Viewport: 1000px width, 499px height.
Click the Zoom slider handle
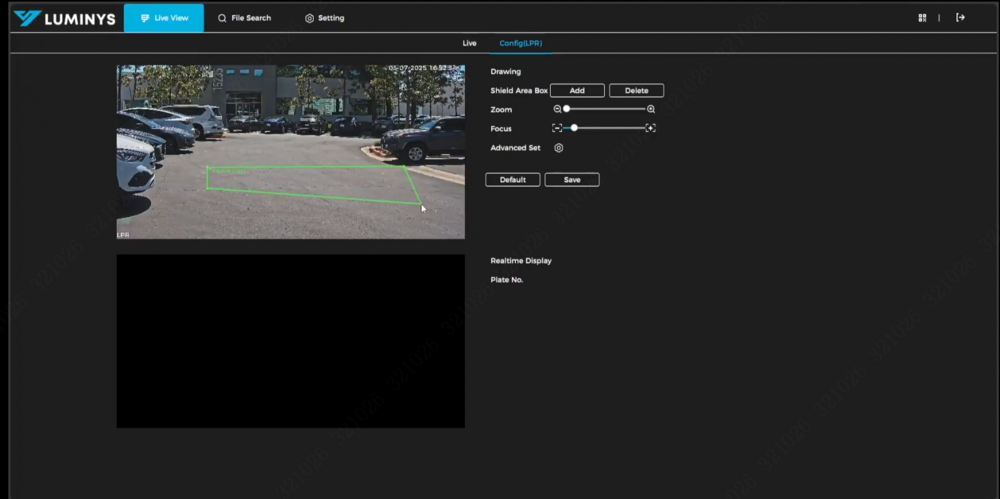(x=566, y=109)
